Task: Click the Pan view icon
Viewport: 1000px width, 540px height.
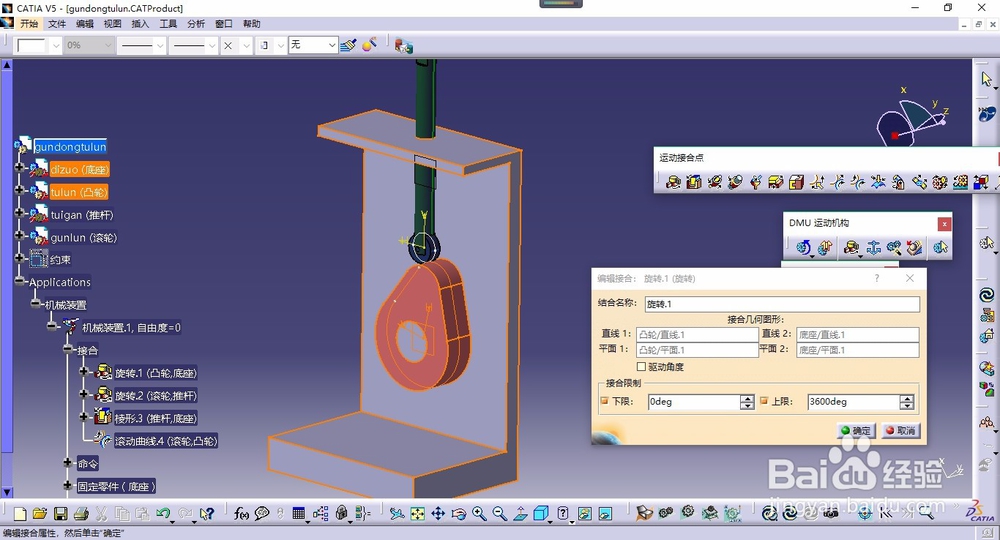Action: [438, 513]
